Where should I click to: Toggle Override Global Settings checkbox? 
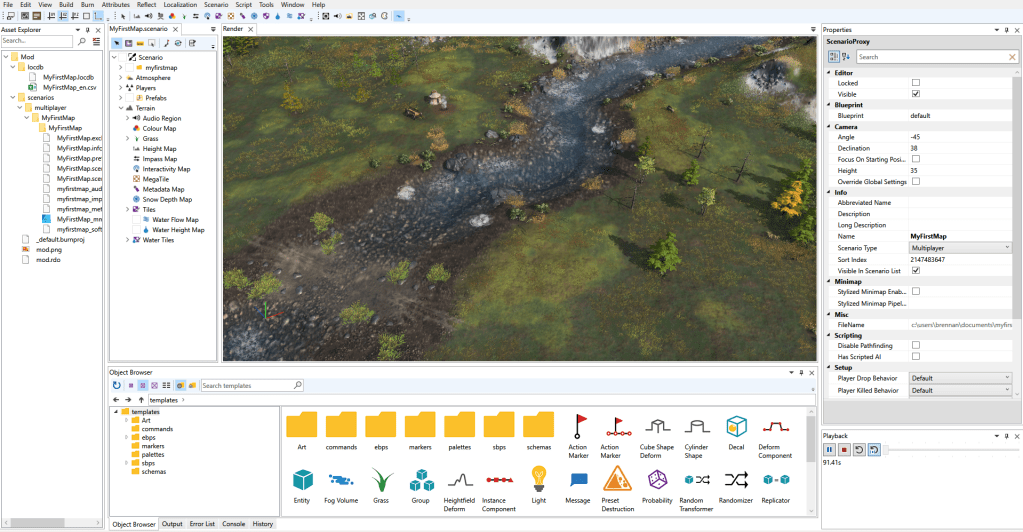pyautogui.click(x=916, y=181)
